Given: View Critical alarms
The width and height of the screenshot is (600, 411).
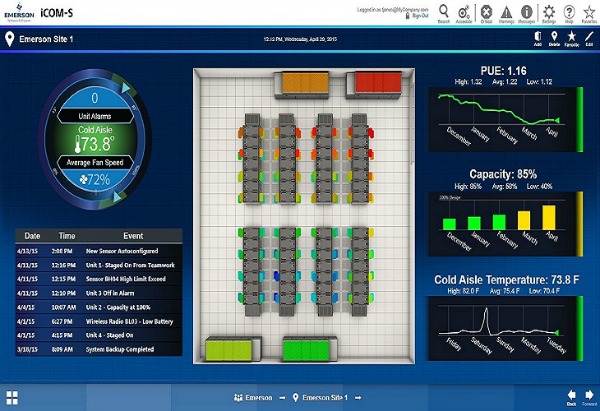Looking at the screenshot, I should tap(486, 11).
